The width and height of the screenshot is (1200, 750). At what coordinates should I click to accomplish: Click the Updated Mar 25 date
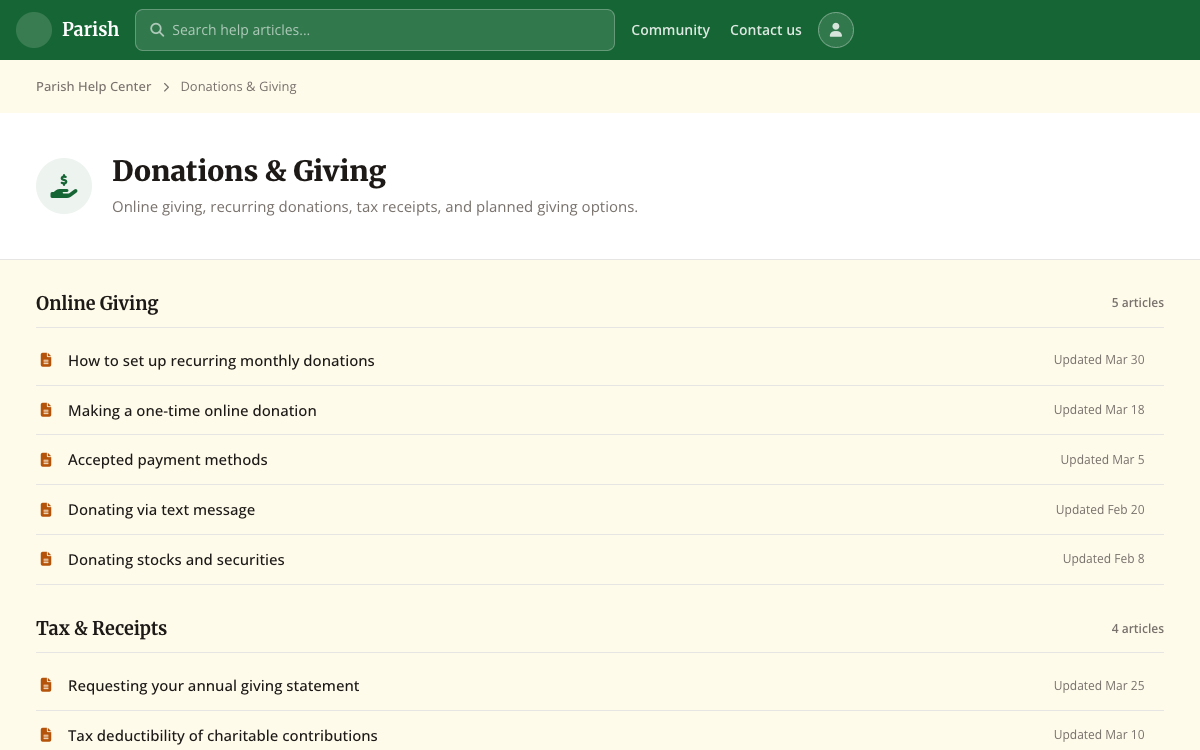pos(1099,685)
